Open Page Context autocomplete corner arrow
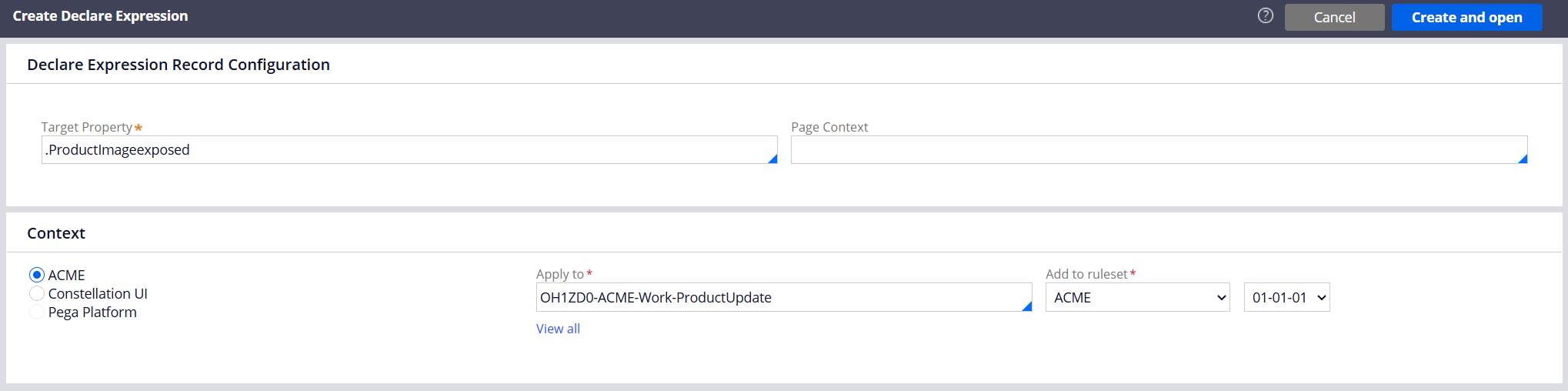Viewport: 1568px width, 391px height. click(1523, 159)
